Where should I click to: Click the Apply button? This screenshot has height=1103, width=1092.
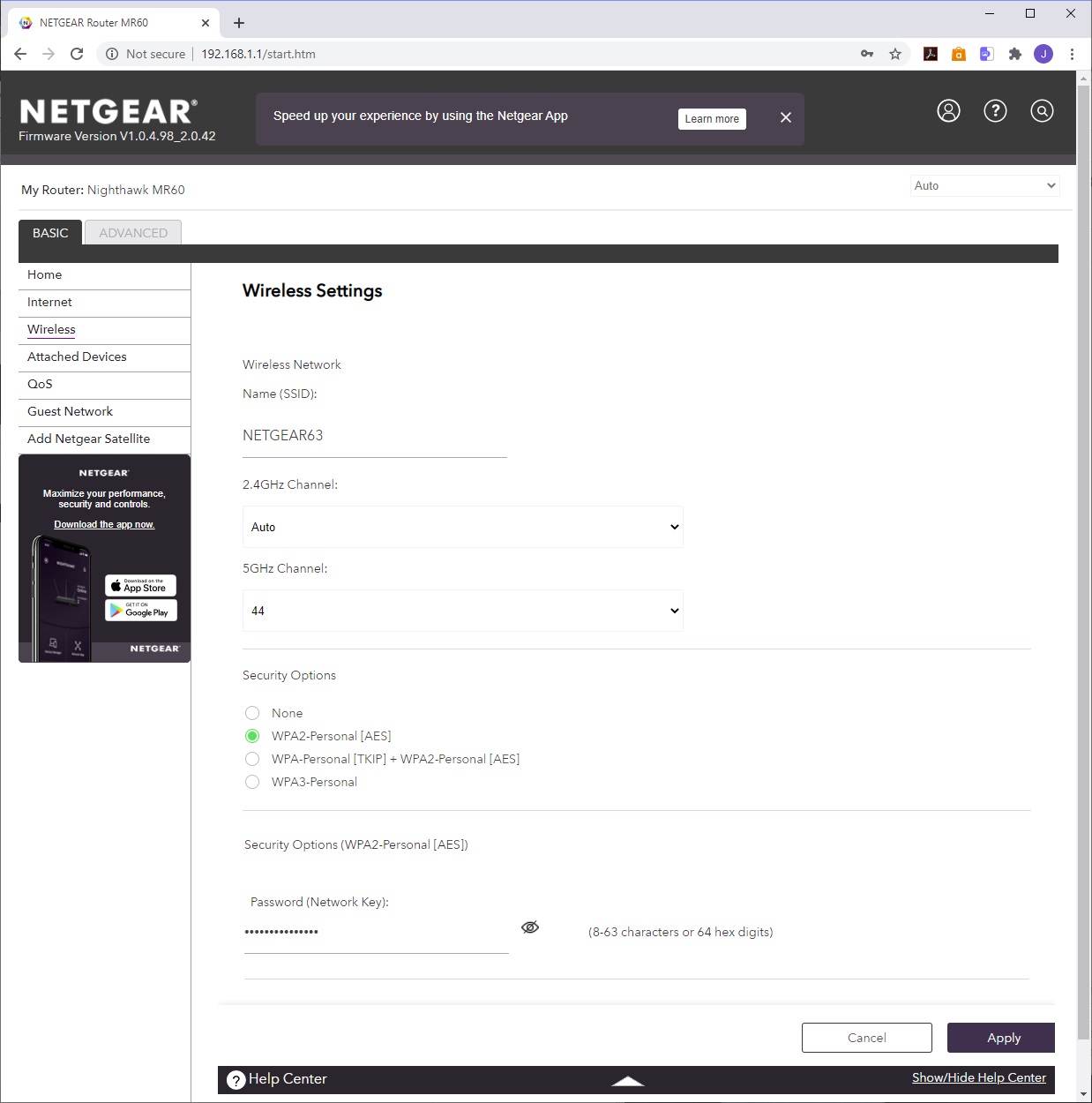click(x=1001, y=1038)
